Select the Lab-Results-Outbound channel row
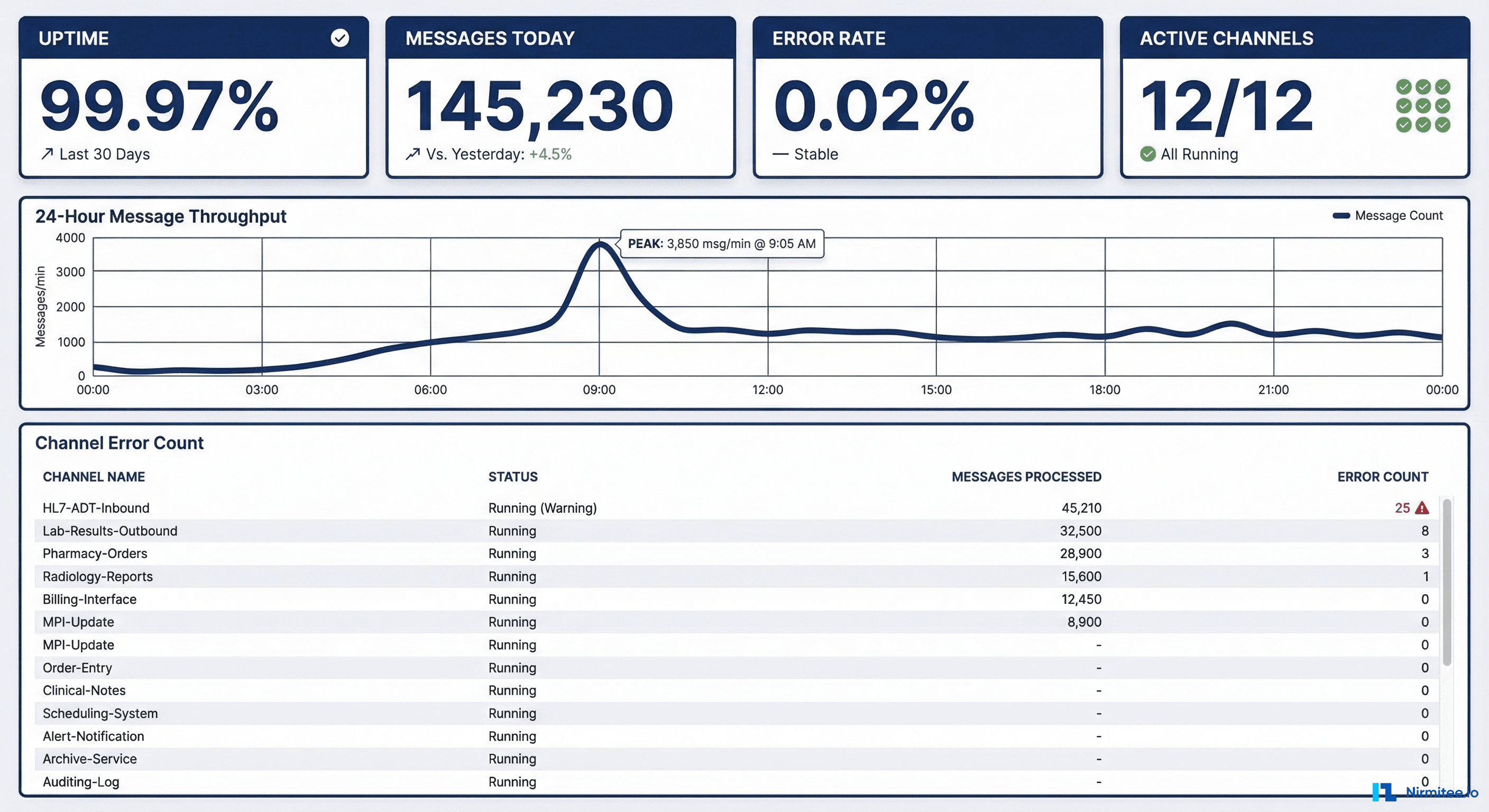 click(110, 531)
